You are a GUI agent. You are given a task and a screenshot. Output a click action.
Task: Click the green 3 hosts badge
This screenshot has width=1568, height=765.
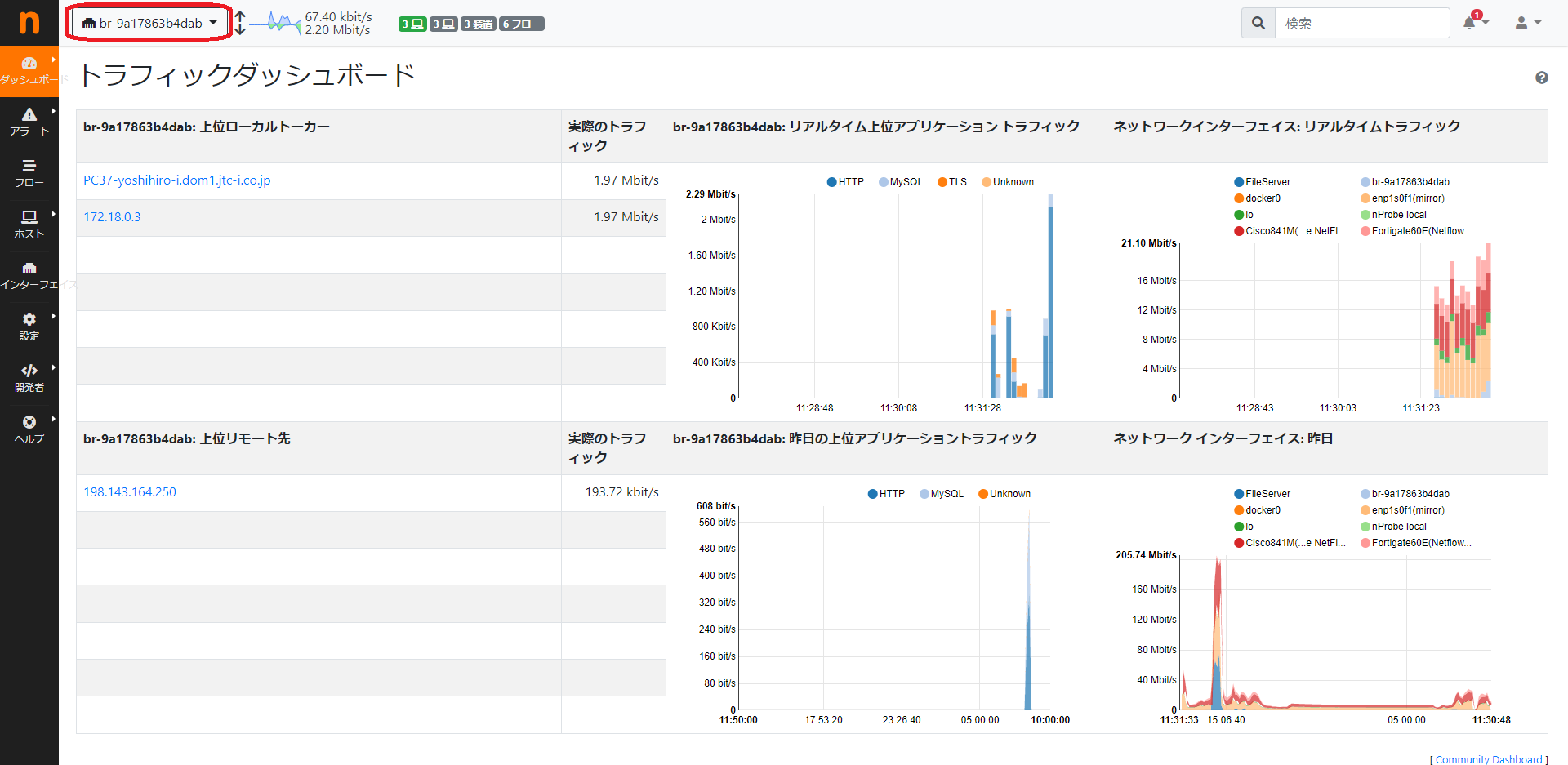point(412,24)
